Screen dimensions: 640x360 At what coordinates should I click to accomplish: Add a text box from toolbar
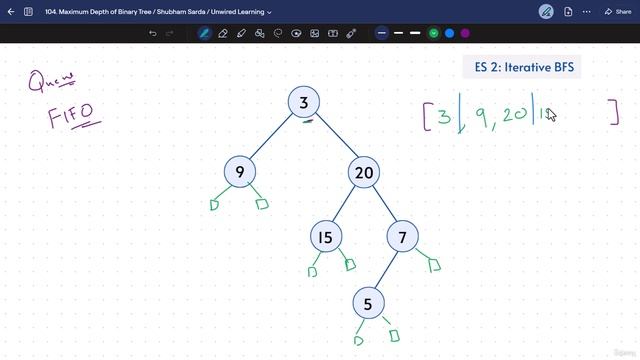333,33
